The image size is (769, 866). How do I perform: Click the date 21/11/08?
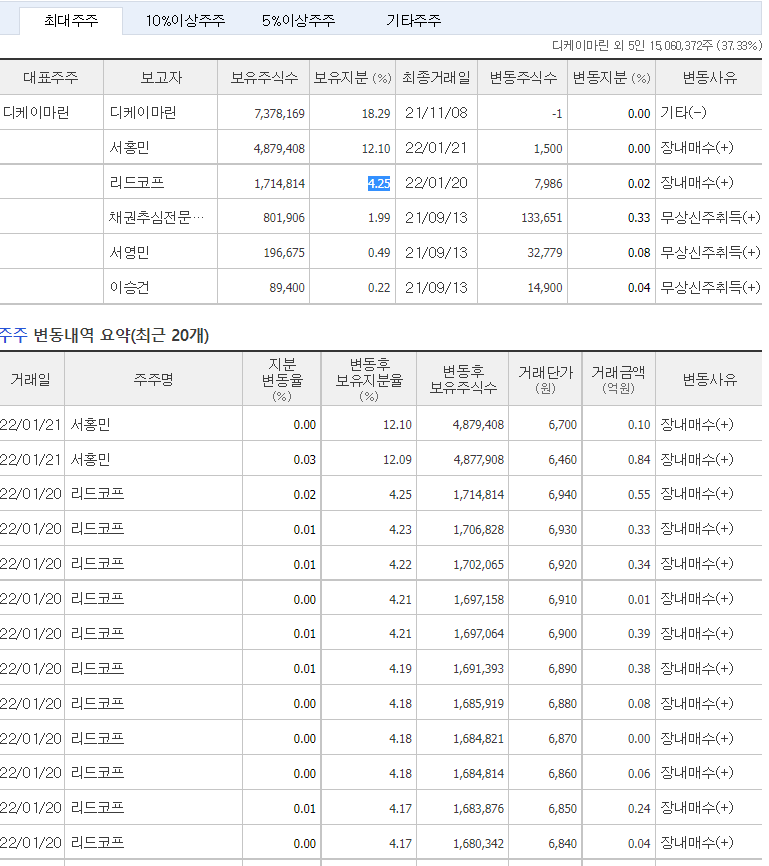(x=436, y=113)
